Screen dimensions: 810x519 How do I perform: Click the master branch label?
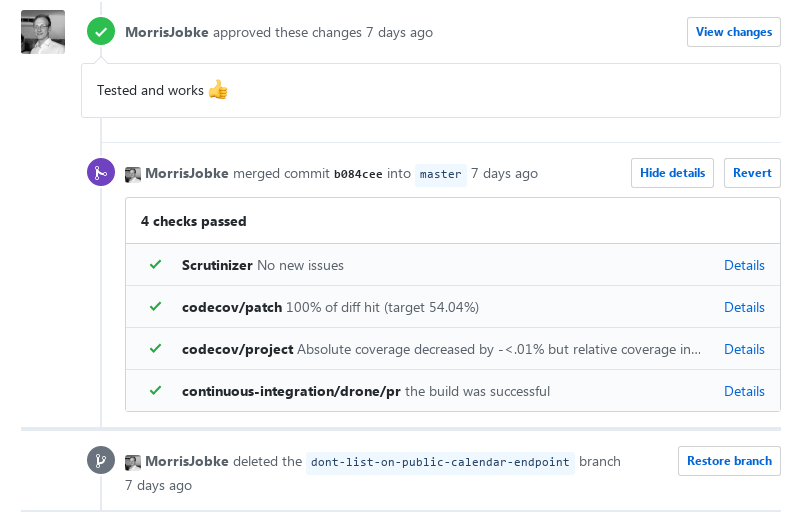441,175
